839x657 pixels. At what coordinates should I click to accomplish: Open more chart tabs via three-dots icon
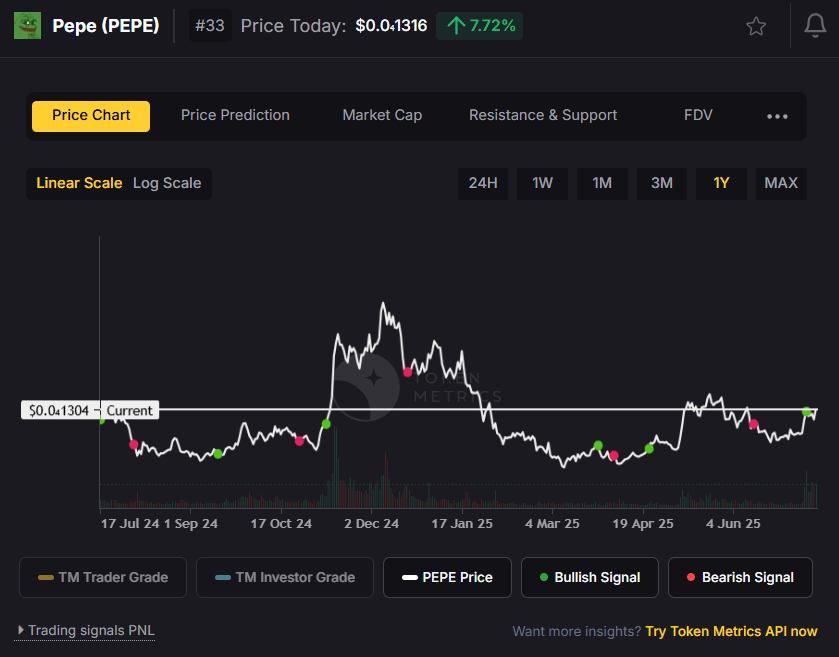point(777,116)
